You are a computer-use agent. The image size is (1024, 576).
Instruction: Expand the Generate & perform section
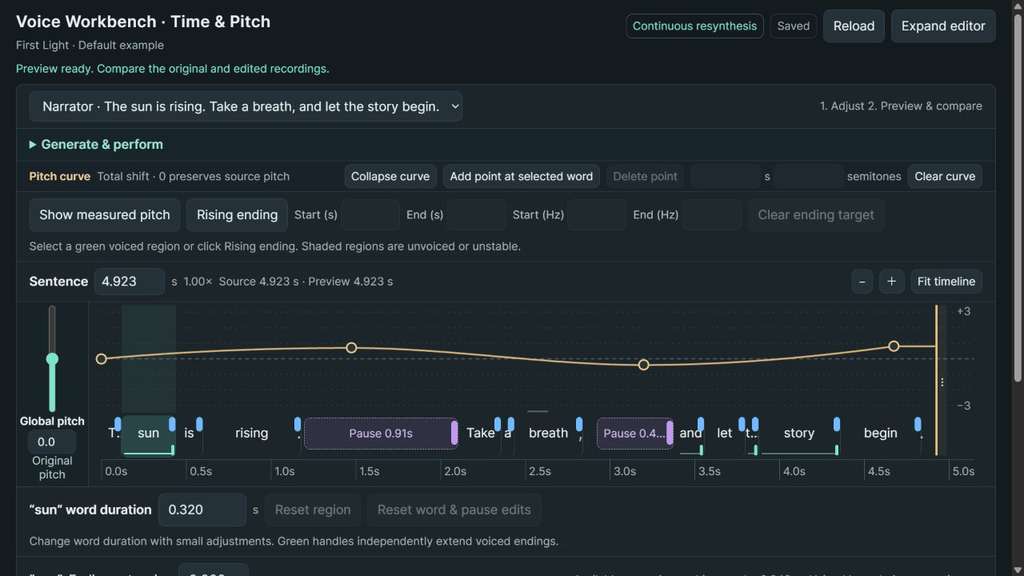pyautogui.click(x=96, y=144)
